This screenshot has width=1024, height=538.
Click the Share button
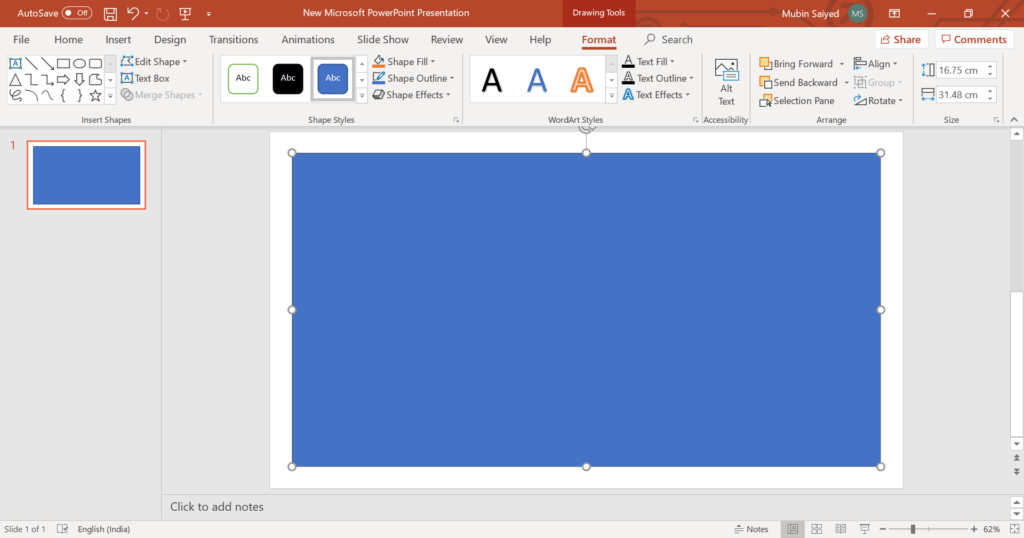900,40
